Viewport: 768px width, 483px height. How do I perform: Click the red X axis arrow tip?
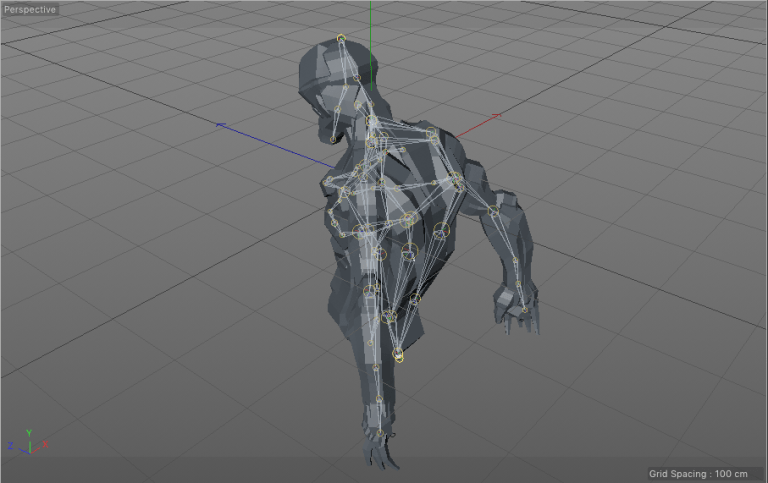coord(496,117)
